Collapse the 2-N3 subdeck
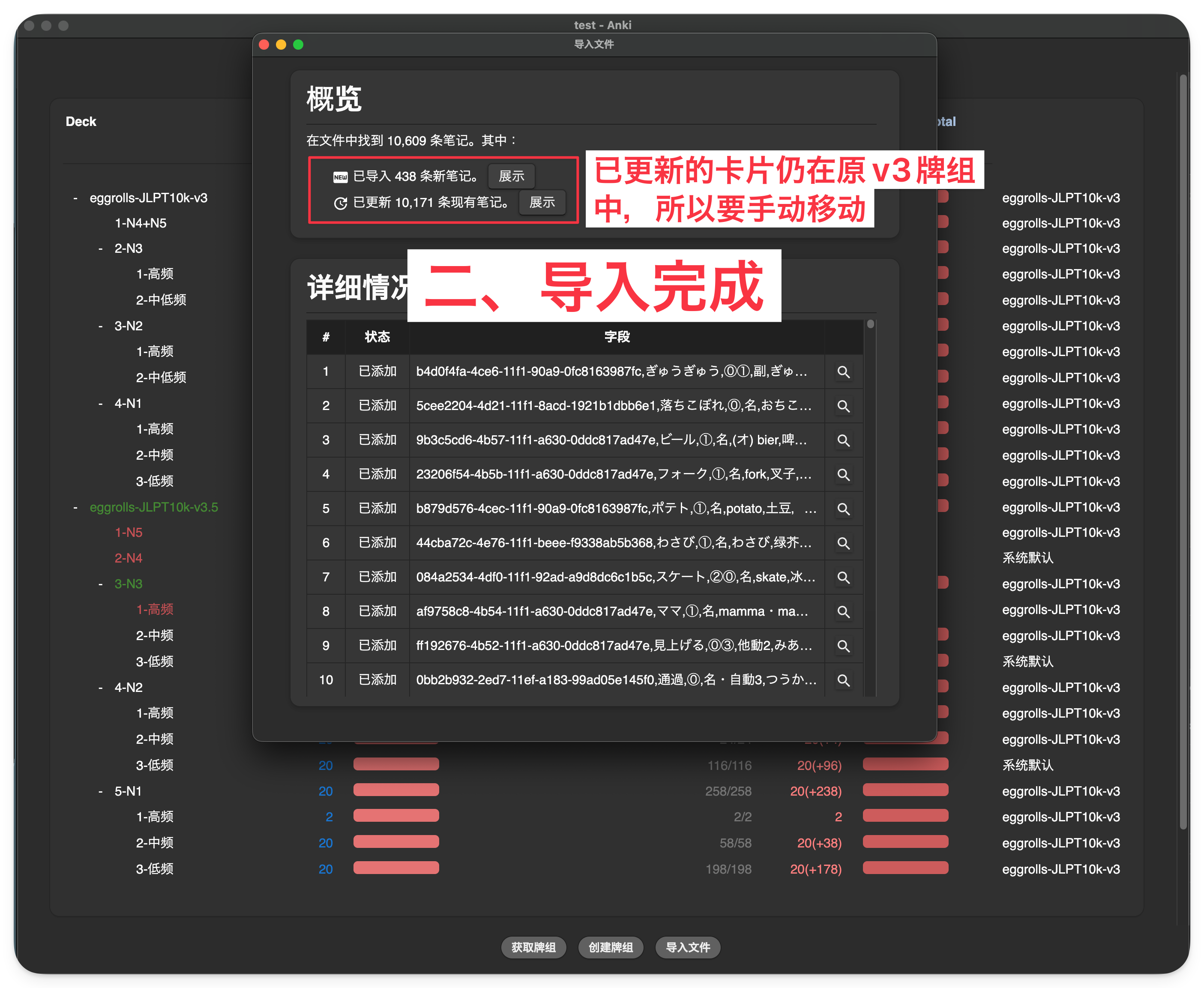1204x988 pixels. tap(101, 248)
